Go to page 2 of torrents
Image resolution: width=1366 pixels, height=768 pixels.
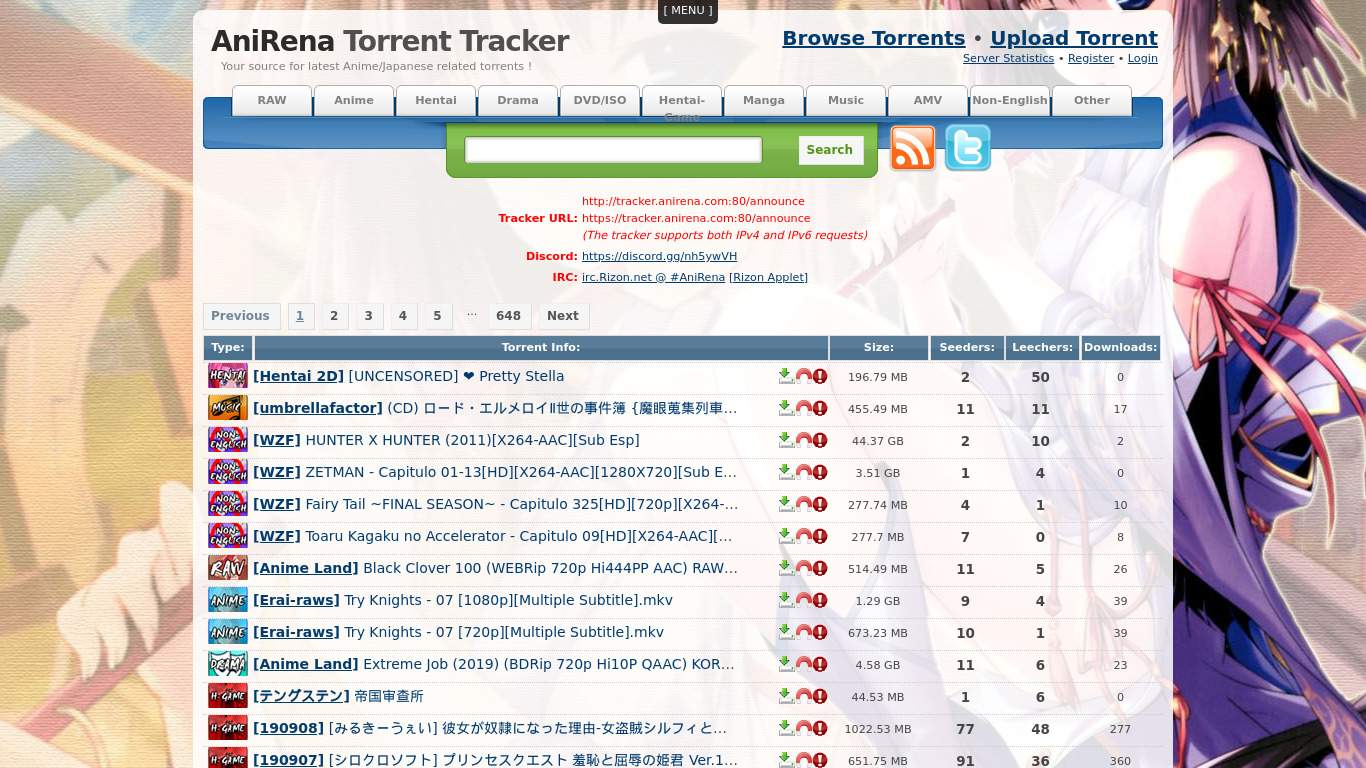[x=334, y=316]
